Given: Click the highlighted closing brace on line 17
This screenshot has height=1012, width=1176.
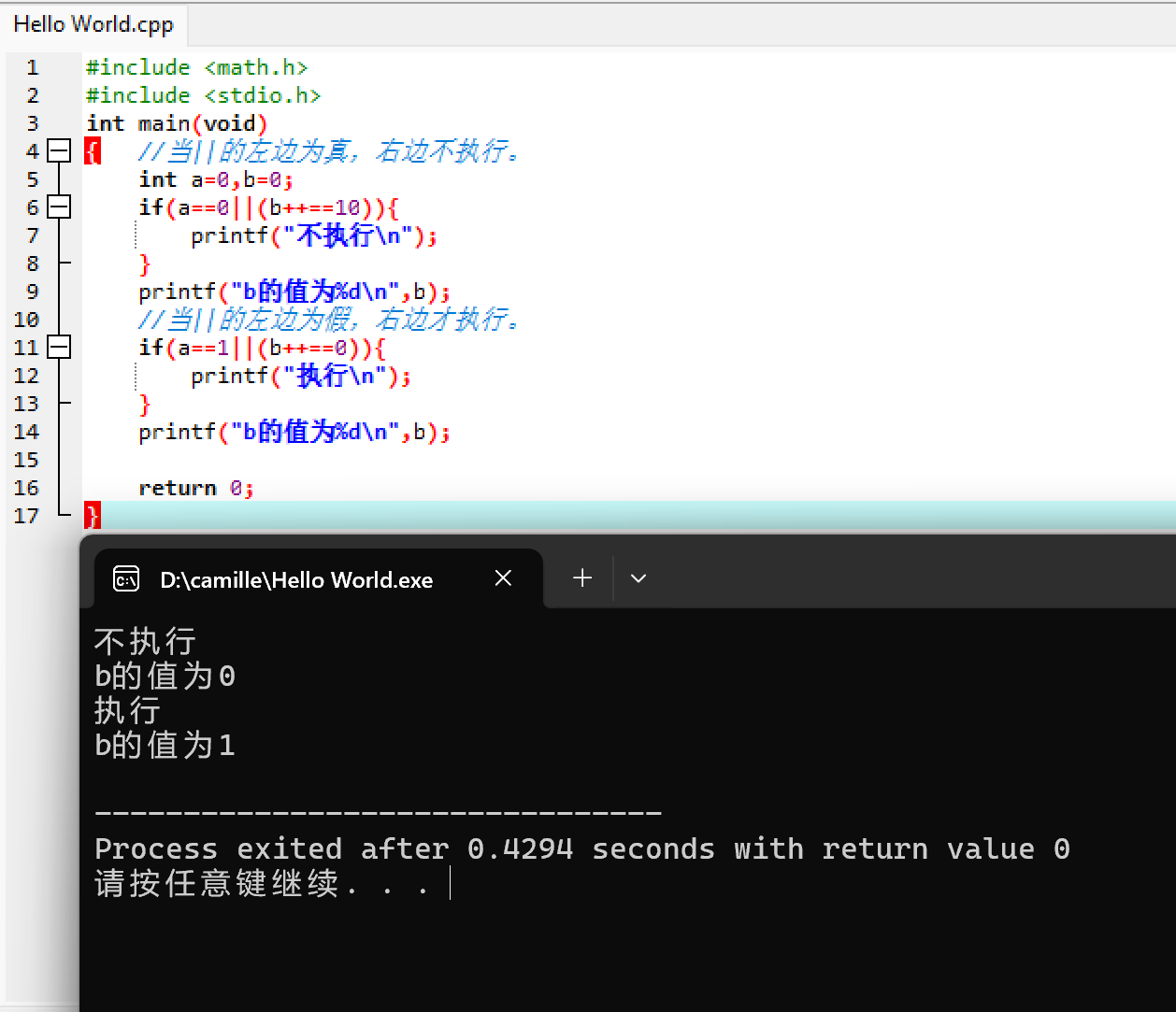Looking at the screenshot, I should click(93, 515).
